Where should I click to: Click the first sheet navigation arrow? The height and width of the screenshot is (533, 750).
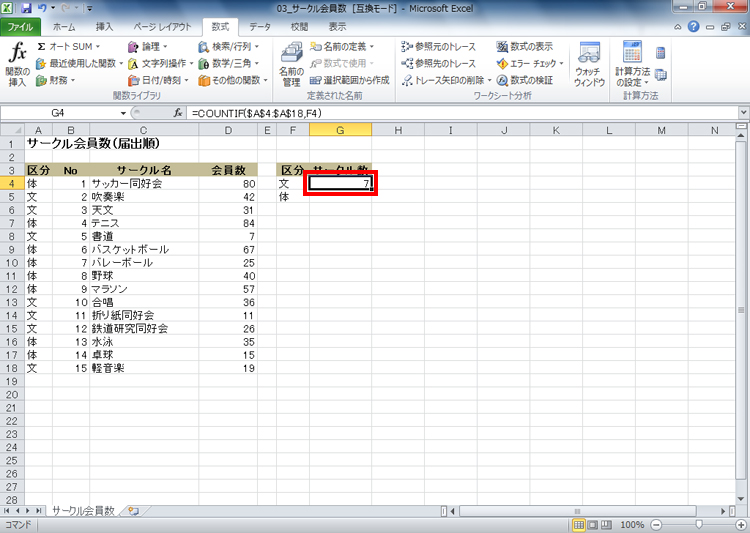[6, 511]
